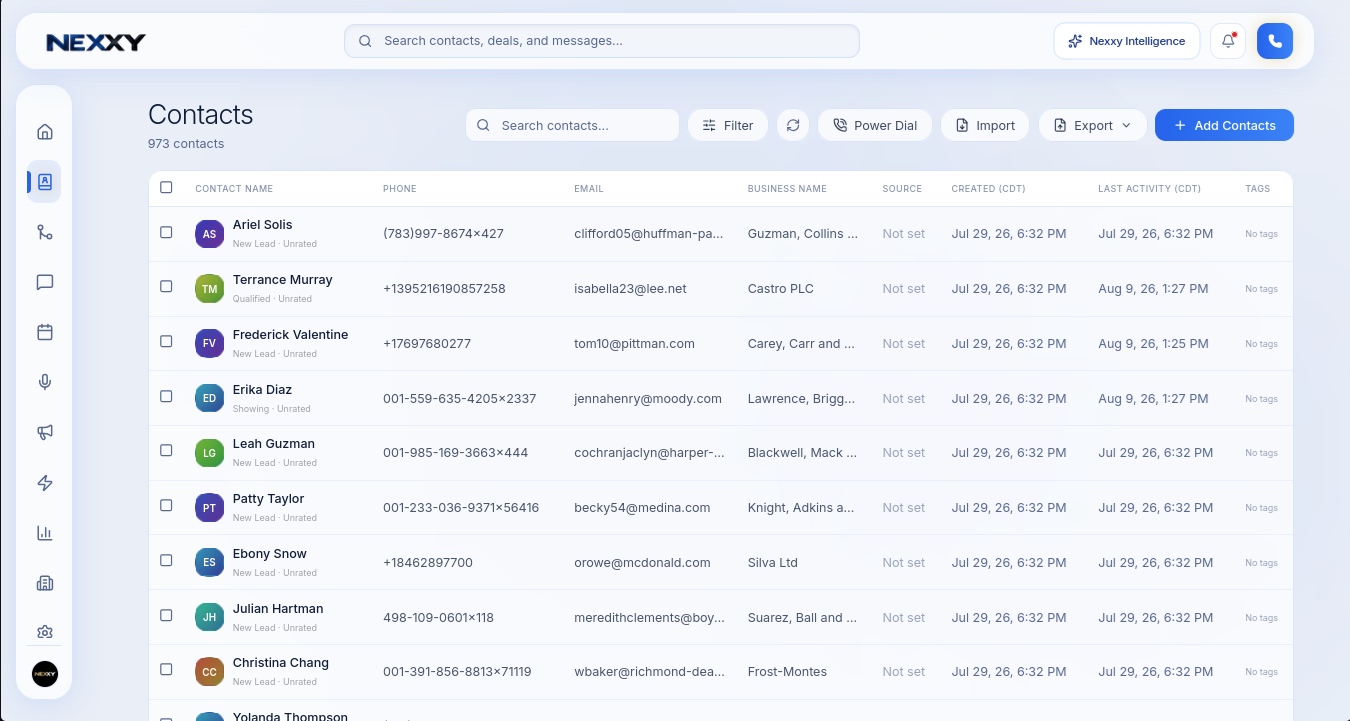Screen dimensions: 1350x721
Task: Open contact Yolanda Thompson
Action: click(x=290, y=716)
